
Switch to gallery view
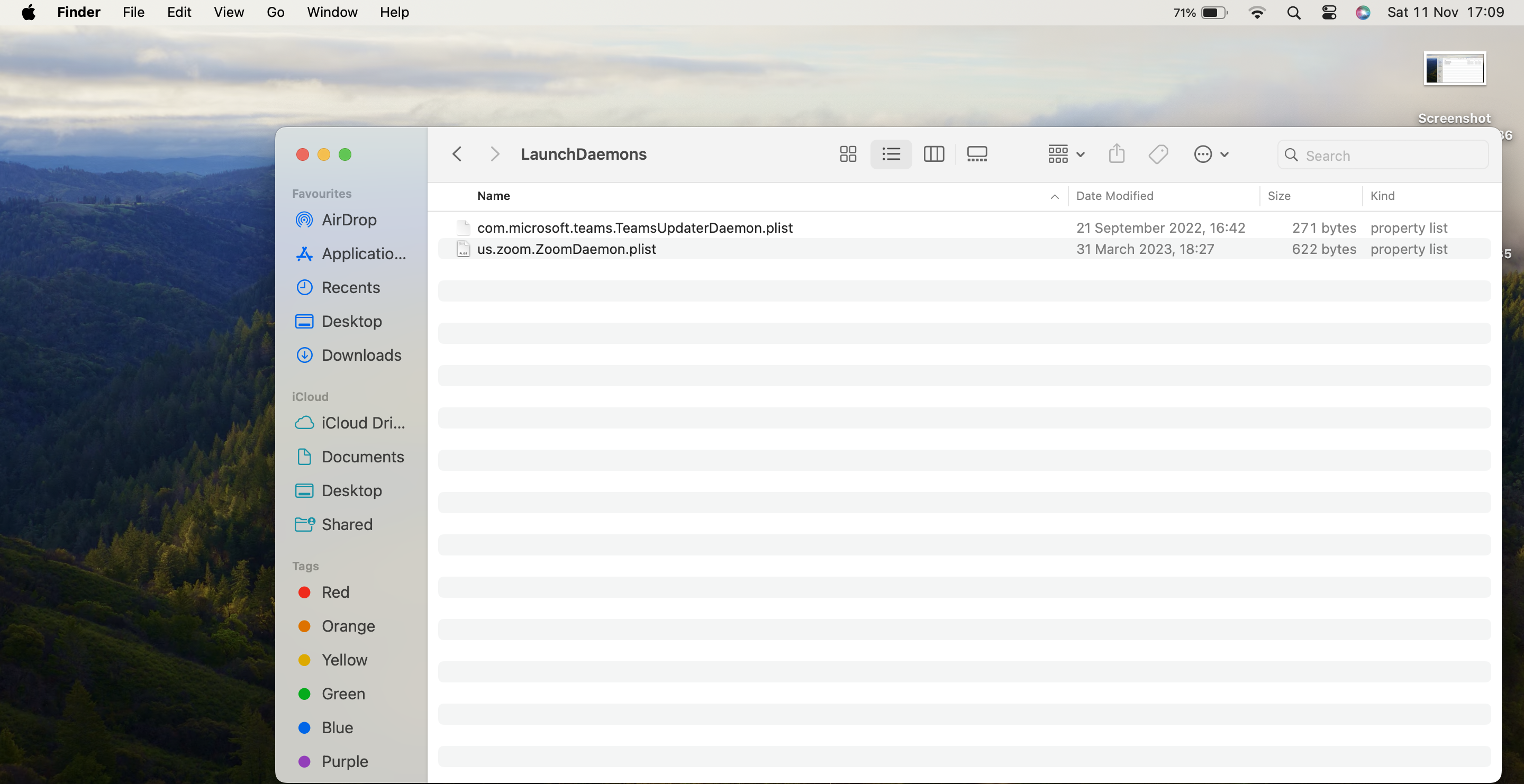(977, 154)
